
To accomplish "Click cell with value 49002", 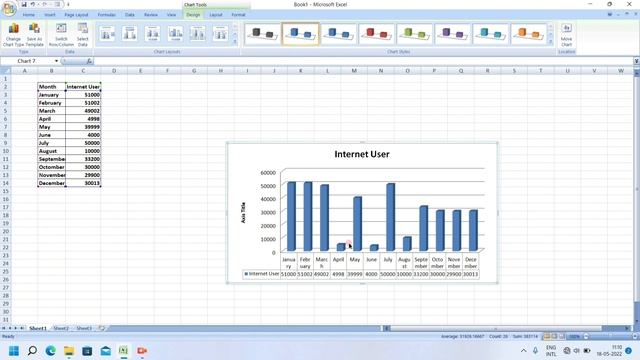I will click(x=83, y=111).
